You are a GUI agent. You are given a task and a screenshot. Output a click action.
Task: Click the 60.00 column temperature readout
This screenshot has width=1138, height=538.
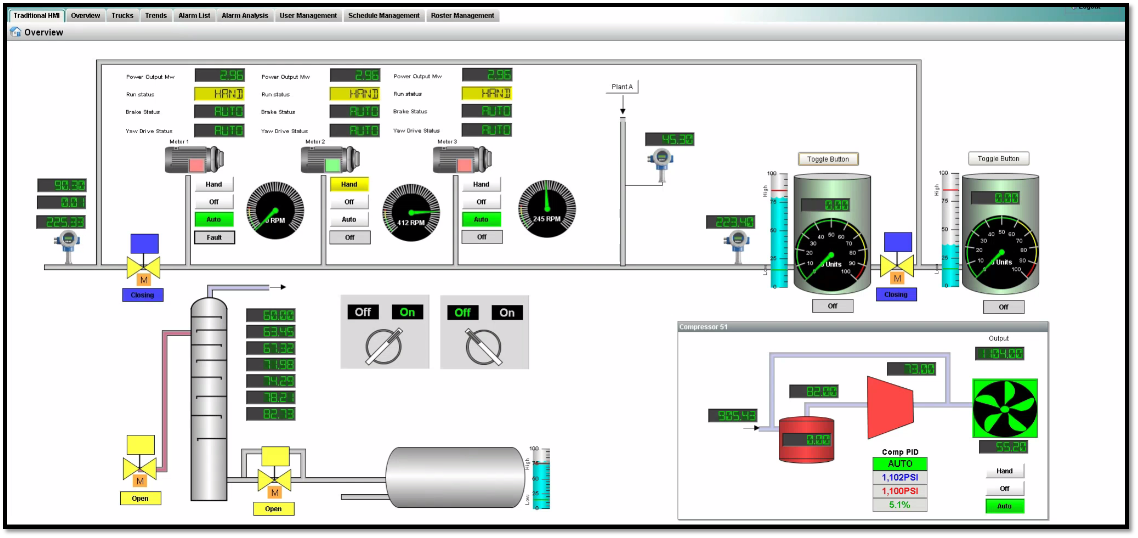pos(271,315)
